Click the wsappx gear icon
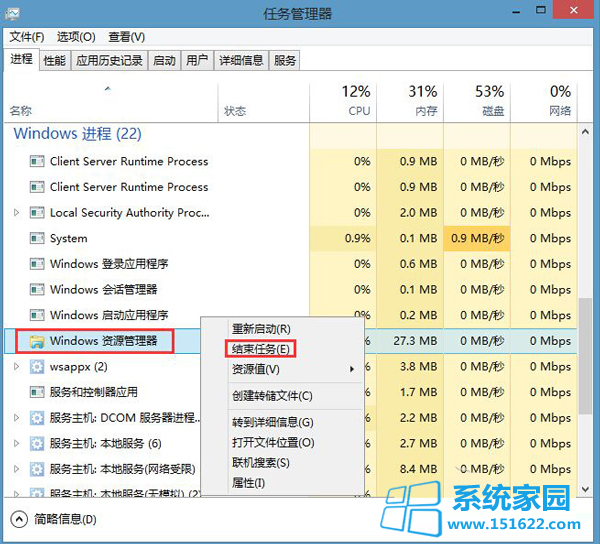Screen dimensions: 600x544 click(37, 367)
